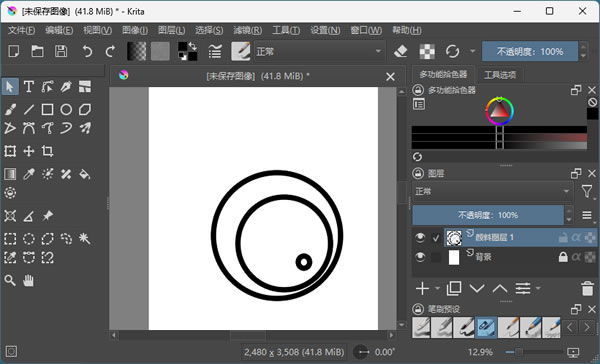
Task: Select the Text tool in the toolbox
Action: [29, 87]
